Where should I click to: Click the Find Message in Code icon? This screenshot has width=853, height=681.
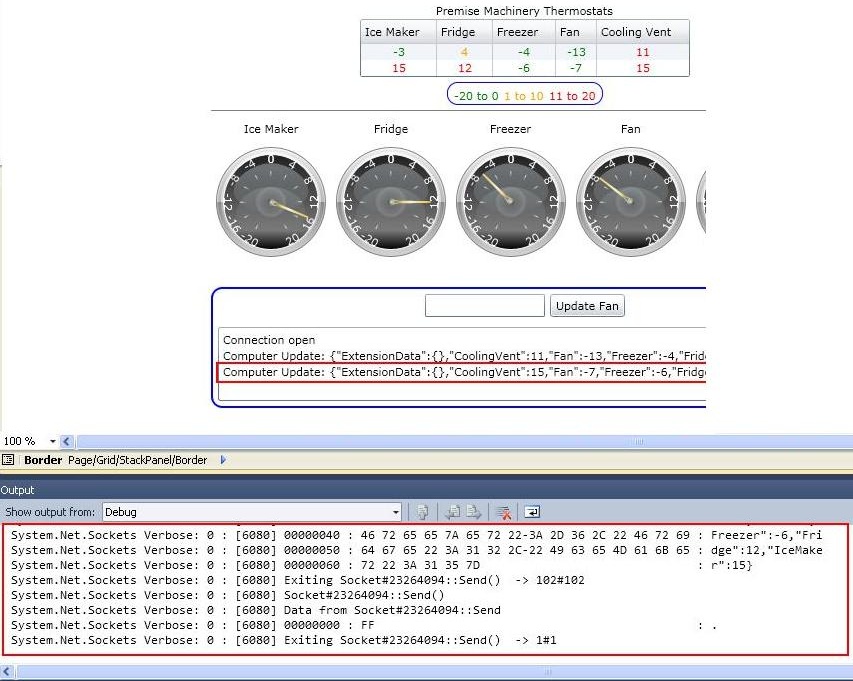422,512
